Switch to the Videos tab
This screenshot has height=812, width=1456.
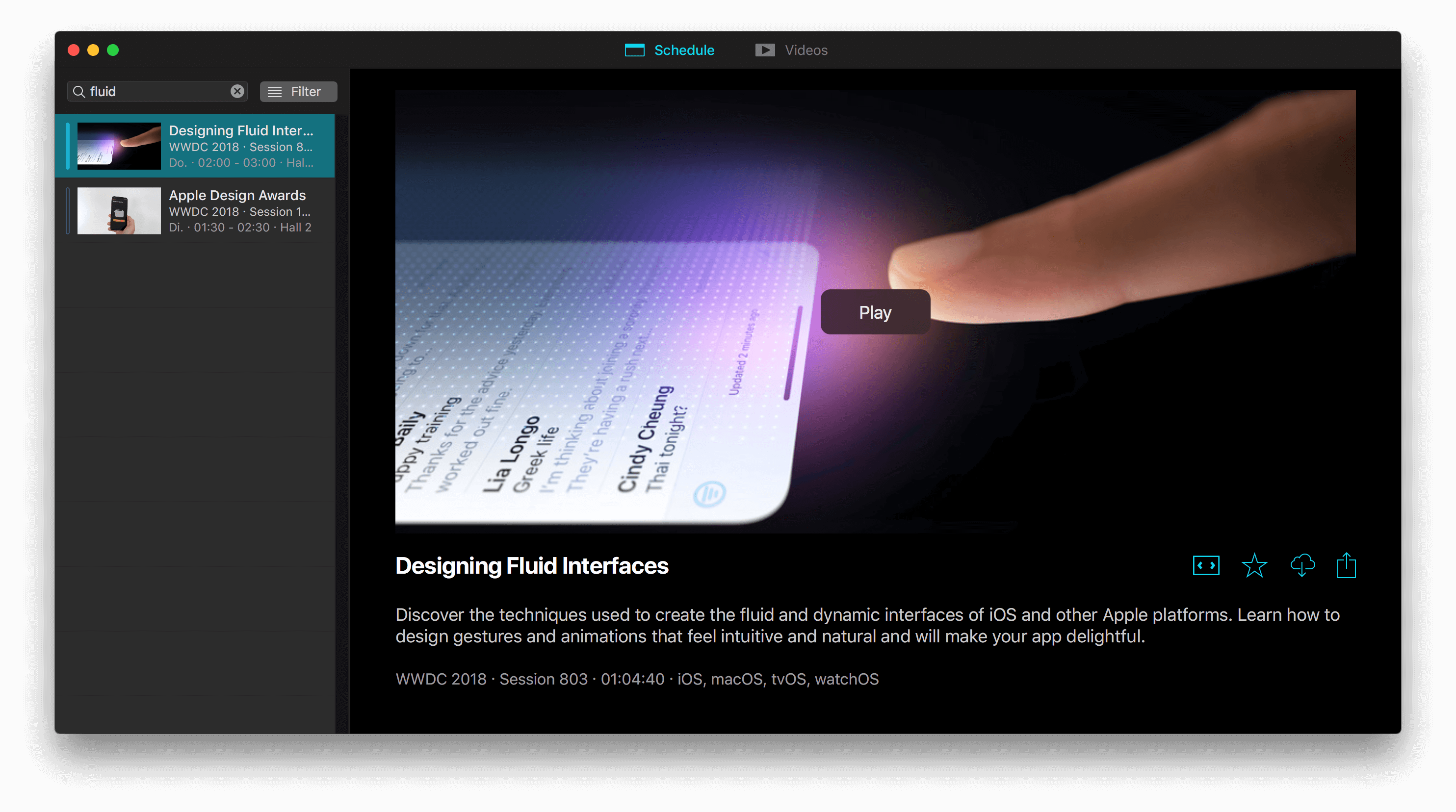(806, 50)
